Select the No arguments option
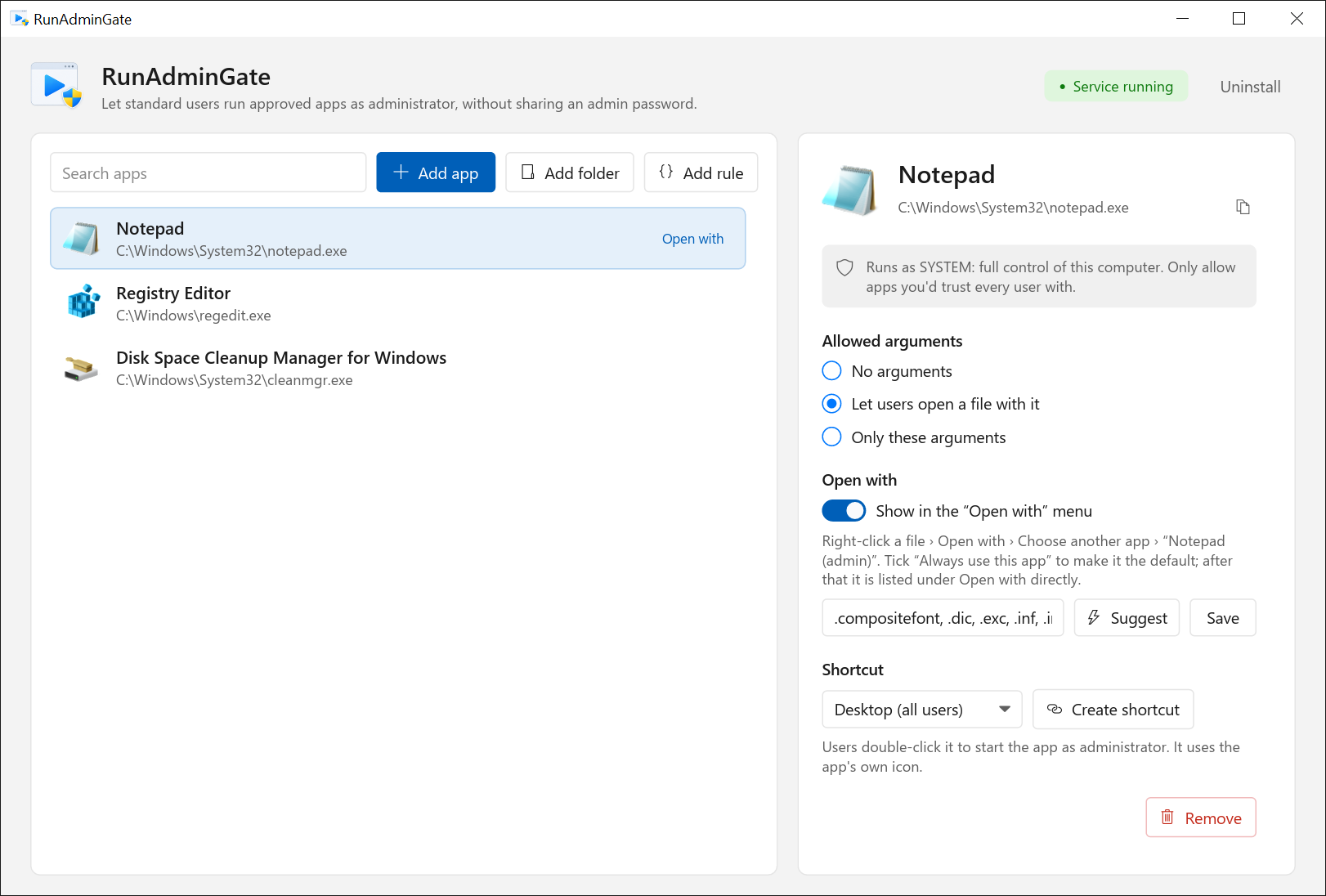 (887, 371)
